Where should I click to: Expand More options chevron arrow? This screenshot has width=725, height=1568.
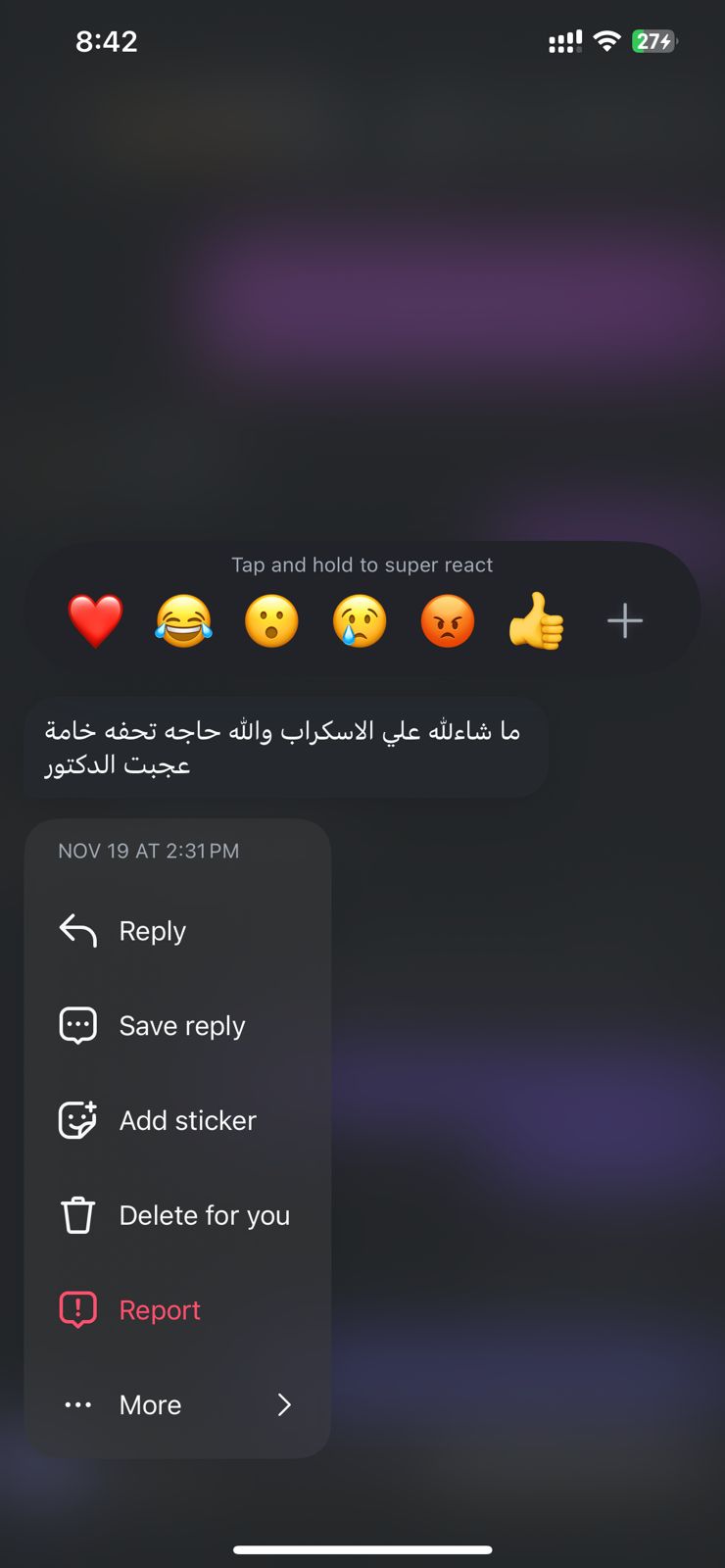[x=284, y=1404]
